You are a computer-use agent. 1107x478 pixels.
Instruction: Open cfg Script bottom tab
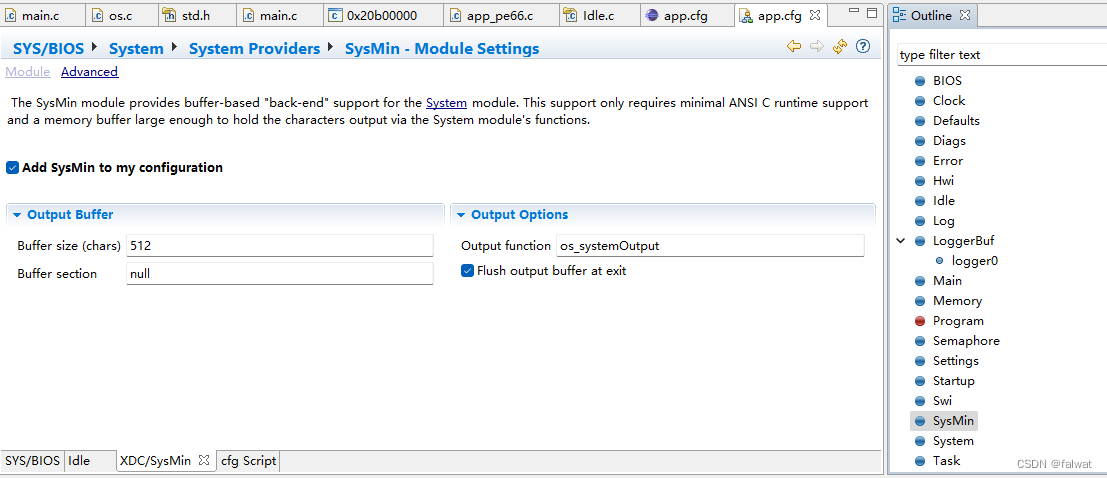point(249,461)
